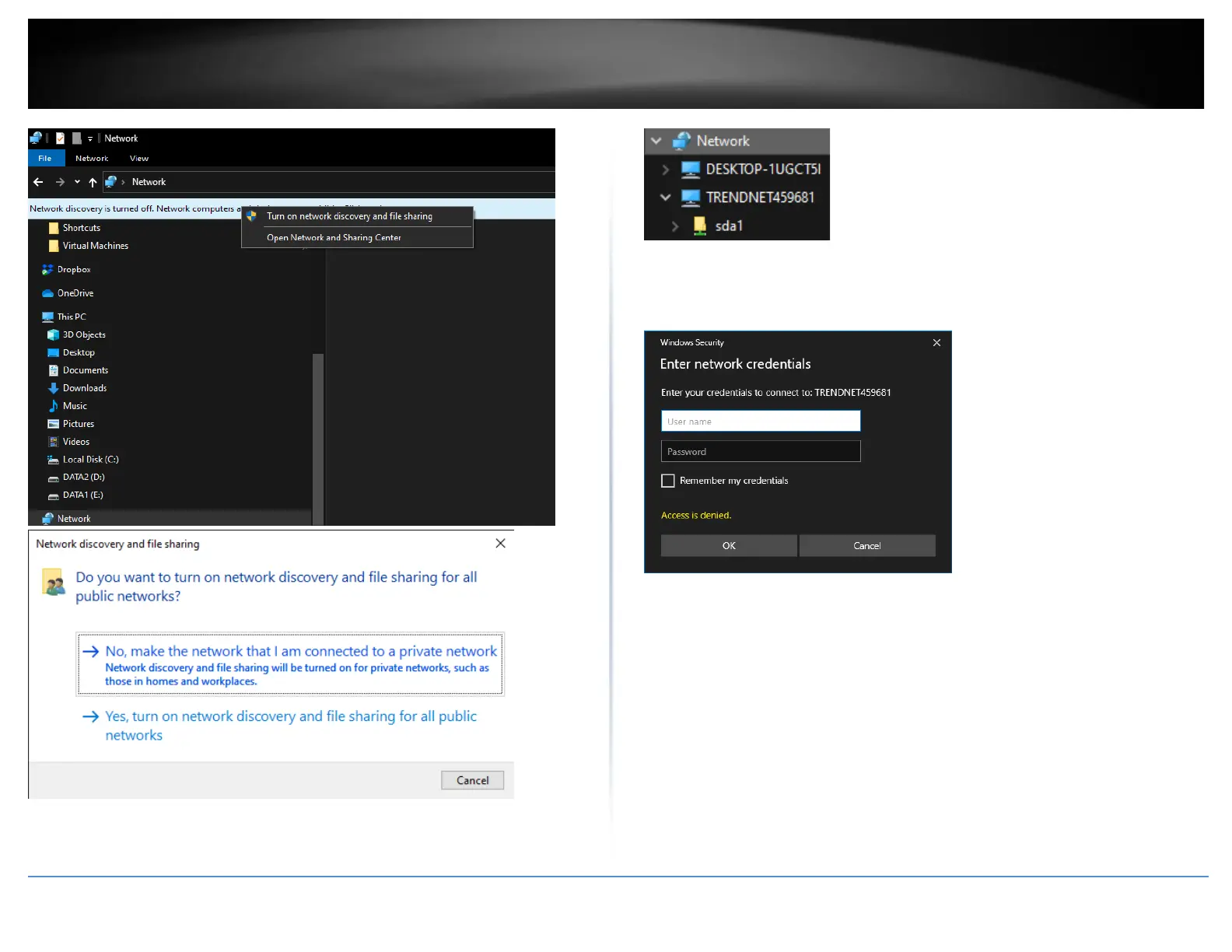Viewport: 1232px width, 952px height.
Task: Select the Shortcuts label in navigation pane
Action: [x=82, y=228]
